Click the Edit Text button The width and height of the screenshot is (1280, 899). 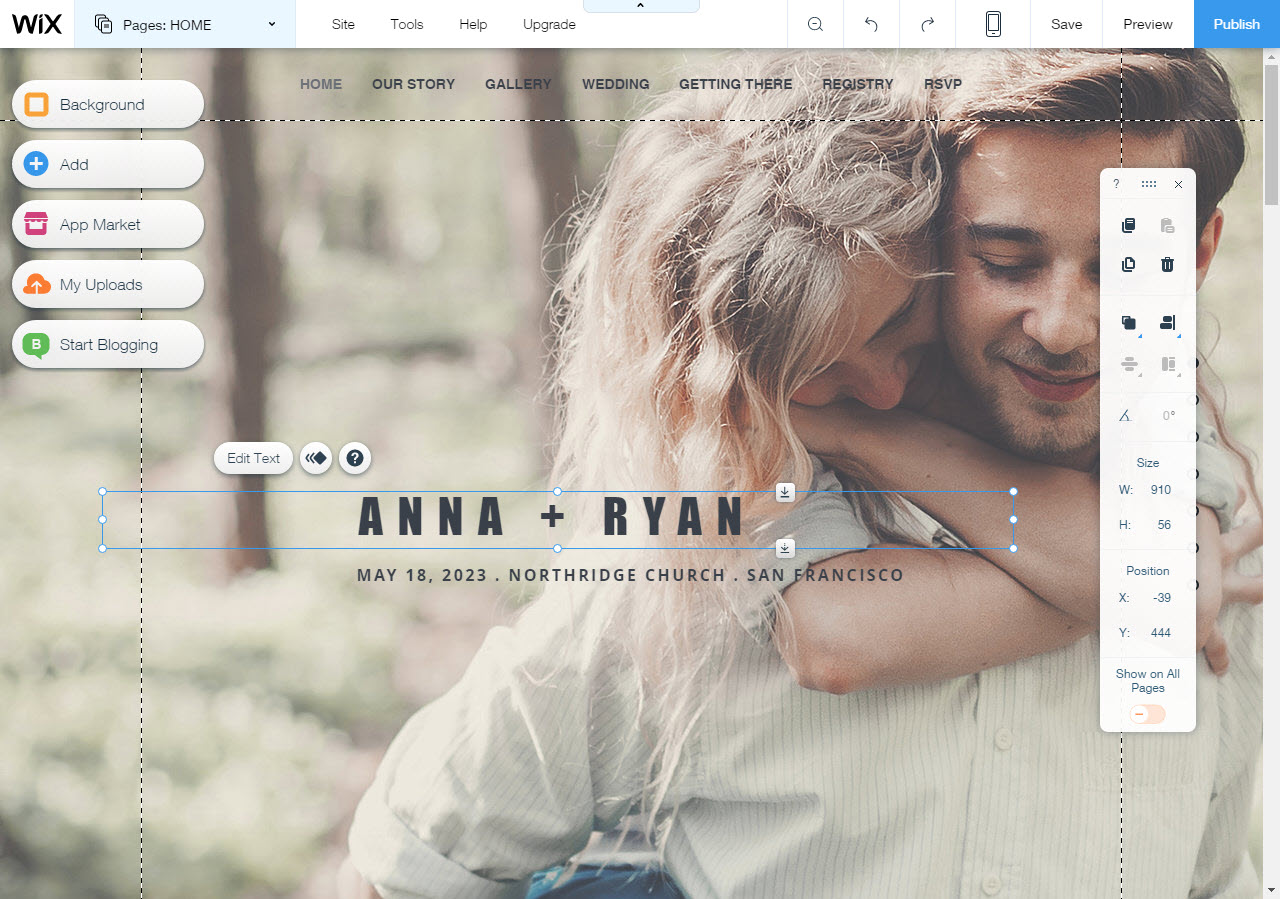pos(254,458)
